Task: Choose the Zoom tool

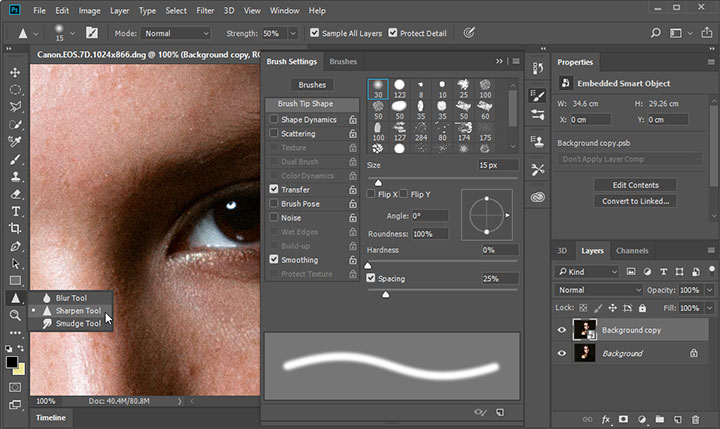Action: pyautogui.click(x=15, y=315)
